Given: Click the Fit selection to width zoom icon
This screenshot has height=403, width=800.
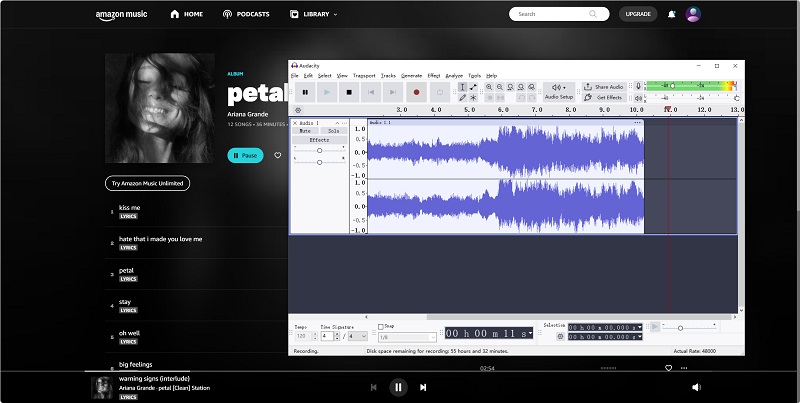Looking at the screenshot, I should coord(510,87).
